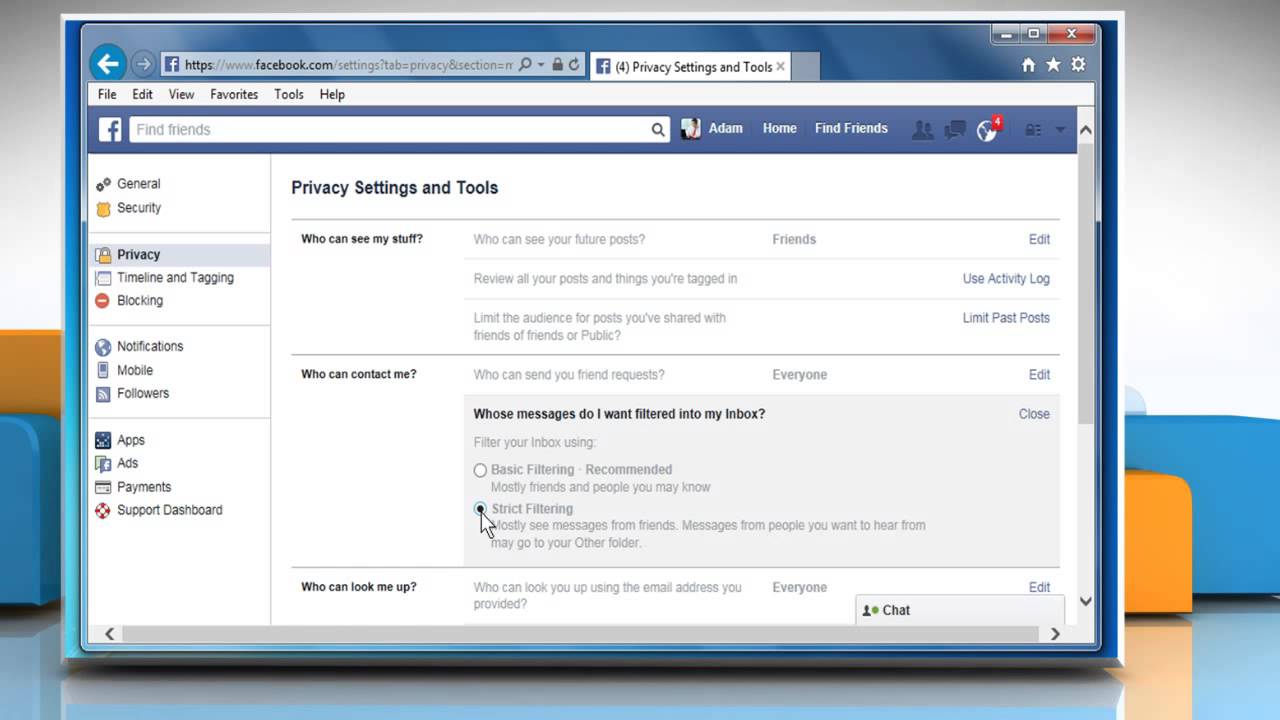The width and height of the screenshot is (1280, 720).
Task: Close the Privacy Settings and Tools tab
Action: [781, 66]
